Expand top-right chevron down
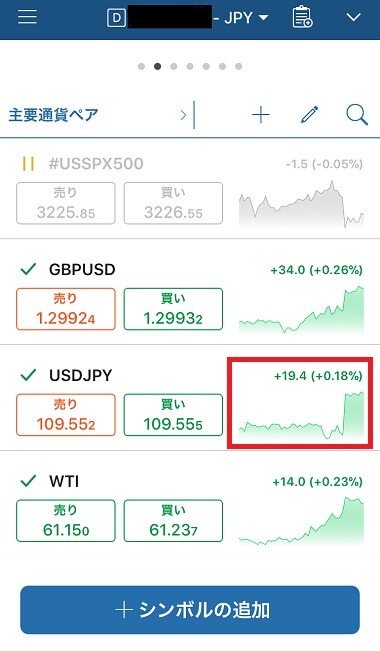Viewport: 380px width, 651px height. 353,17
